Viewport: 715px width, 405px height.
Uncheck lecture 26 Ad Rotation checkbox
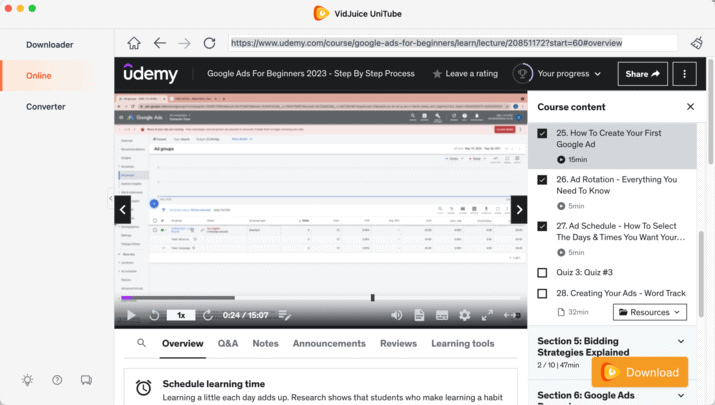(542, 180)
